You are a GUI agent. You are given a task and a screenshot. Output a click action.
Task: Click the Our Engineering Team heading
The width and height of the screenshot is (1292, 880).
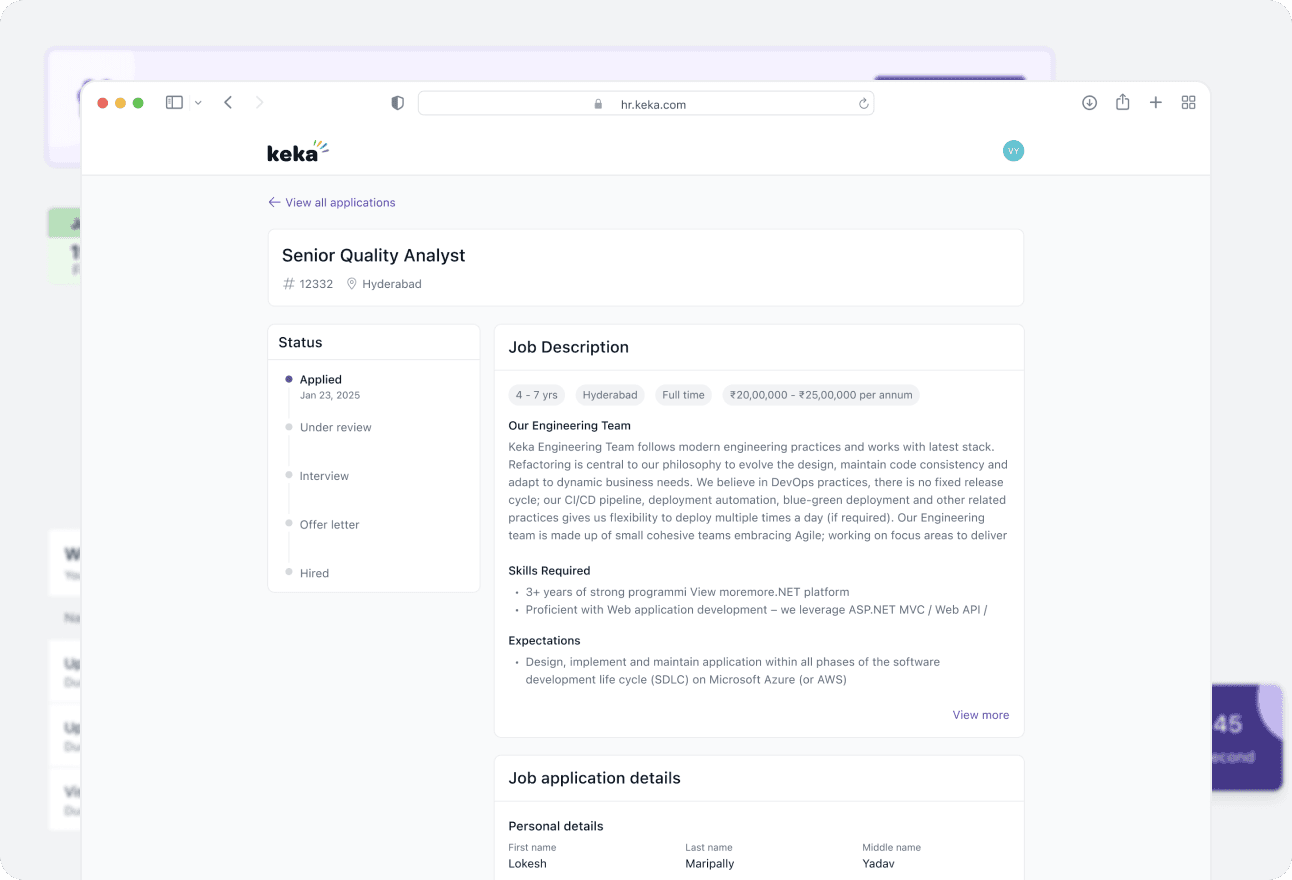pos(569,425)
